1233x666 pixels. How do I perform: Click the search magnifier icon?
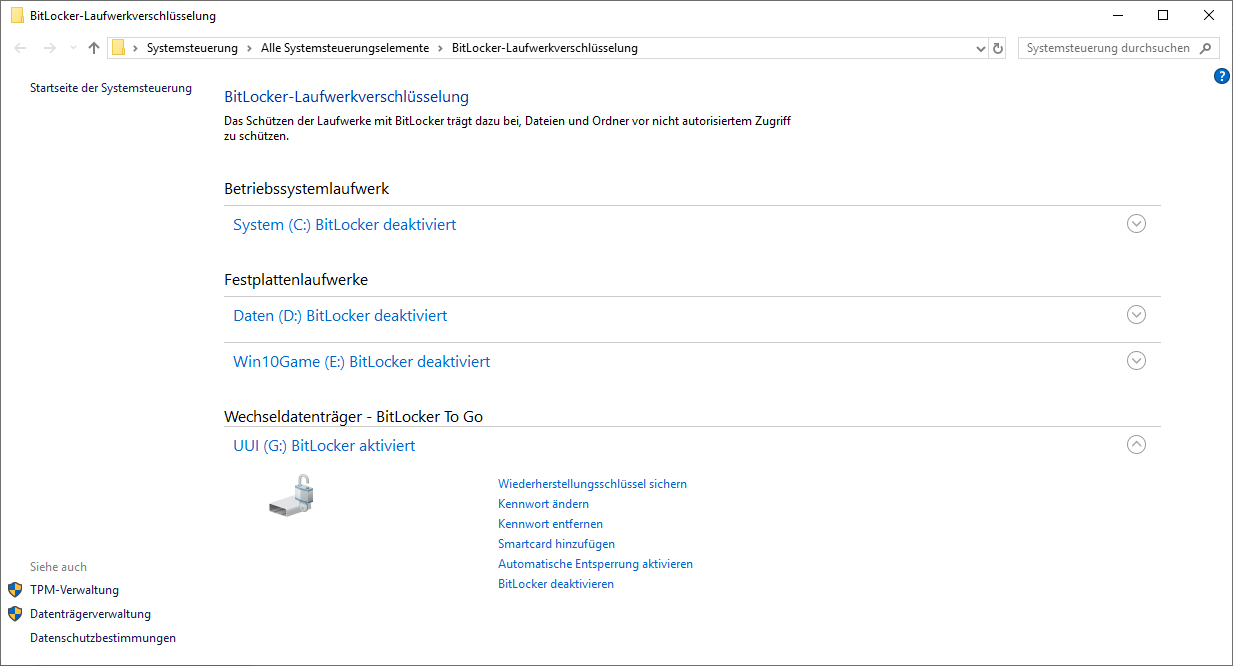coord(1206,48)
